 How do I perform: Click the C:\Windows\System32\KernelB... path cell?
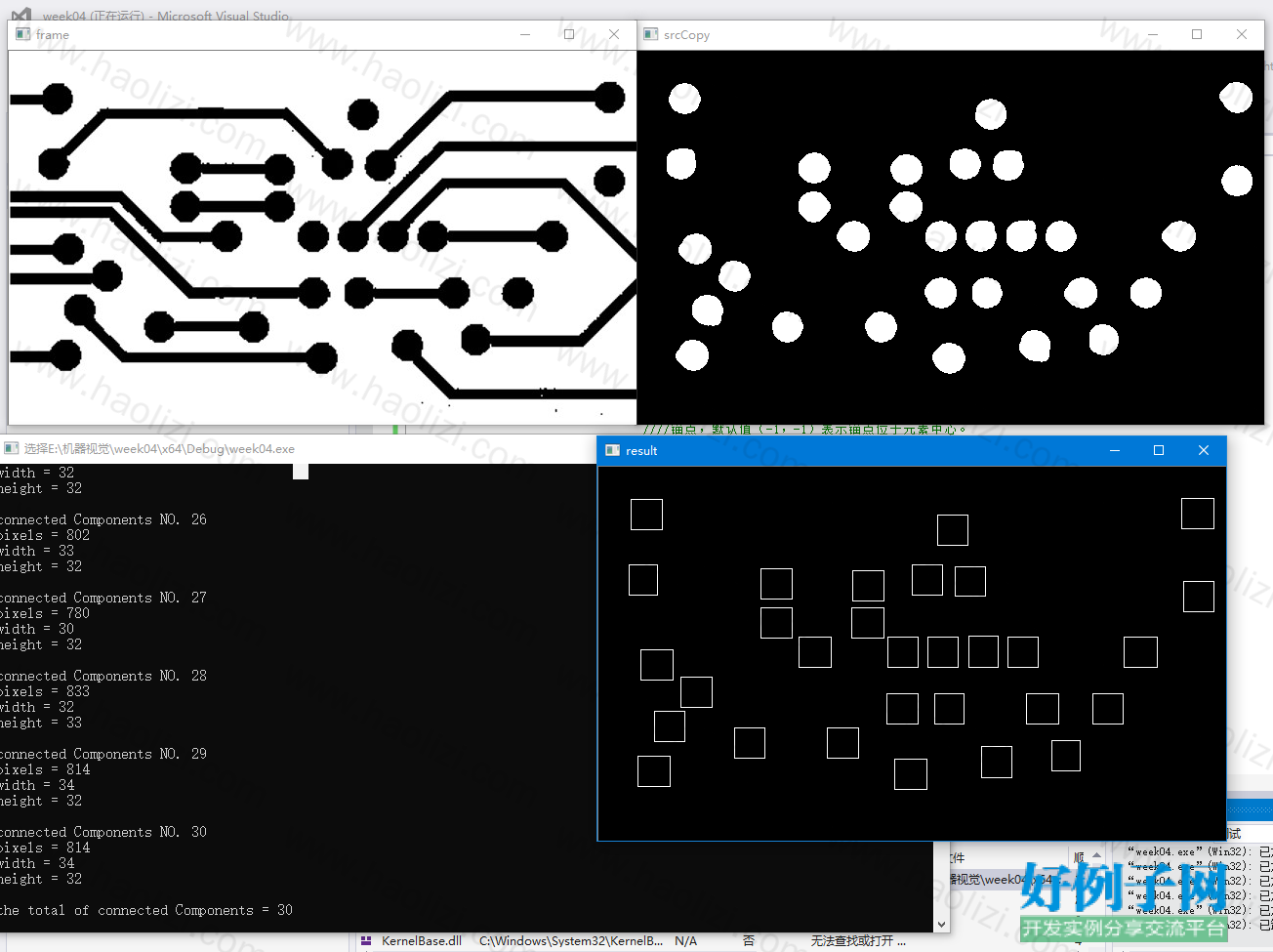tap(571, 941)
